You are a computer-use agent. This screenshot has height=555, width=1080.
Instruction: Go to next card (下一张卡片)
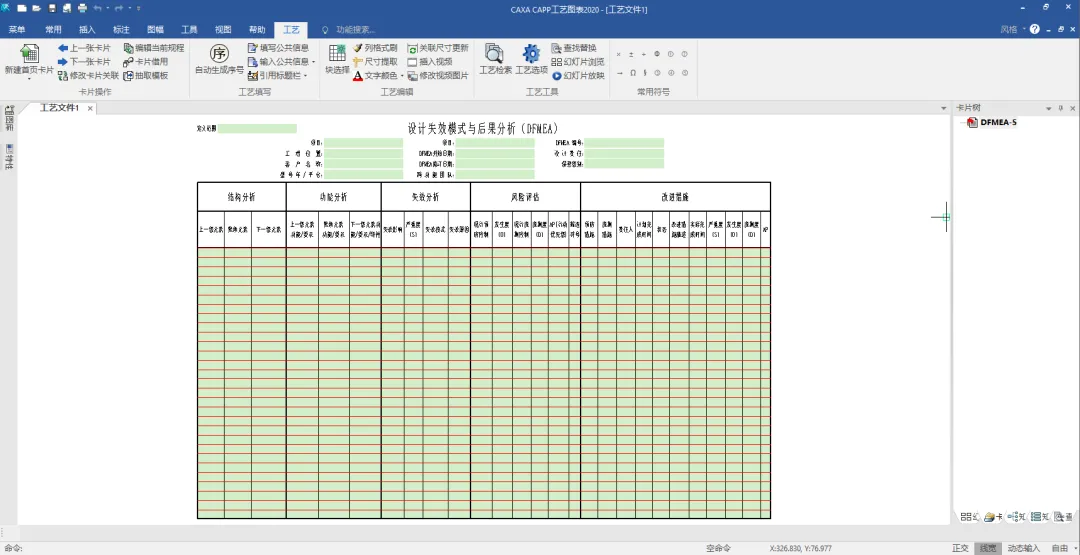tap(84, 62)
